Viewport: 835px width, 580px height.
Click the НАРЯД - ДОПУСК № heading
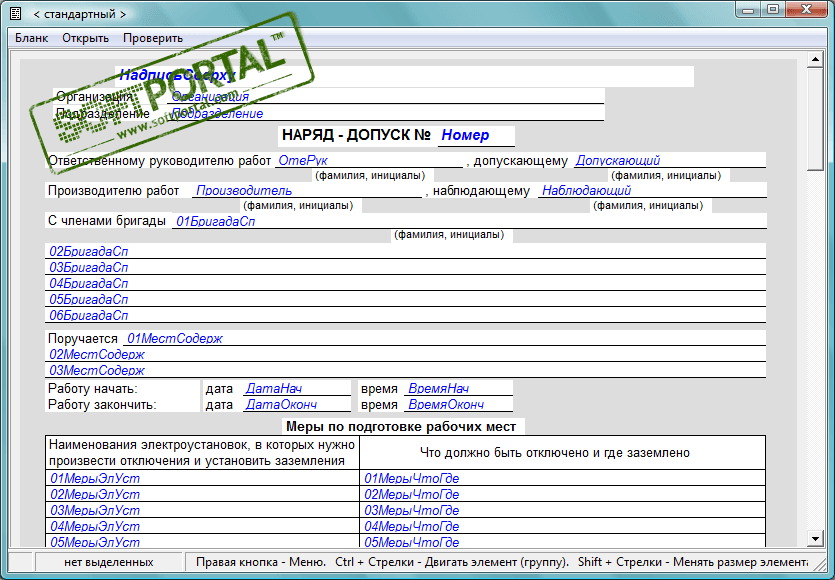pyautogui.click(x=356, y=135)
